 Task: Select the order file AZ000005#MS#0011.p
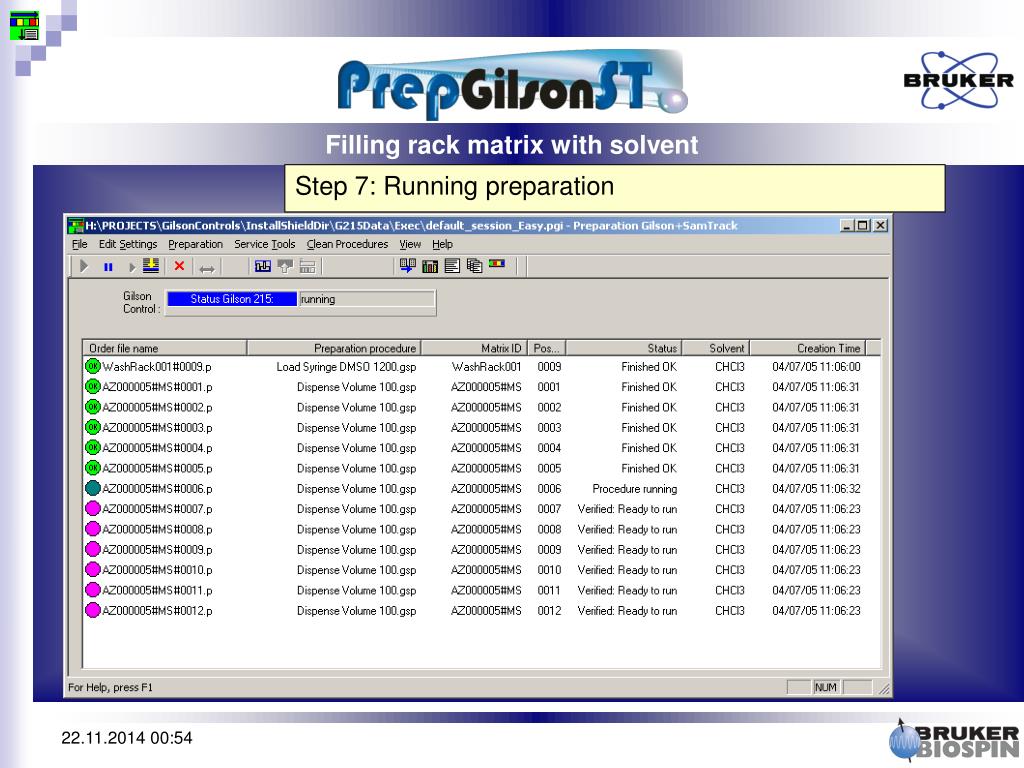(x=157, y=590)
